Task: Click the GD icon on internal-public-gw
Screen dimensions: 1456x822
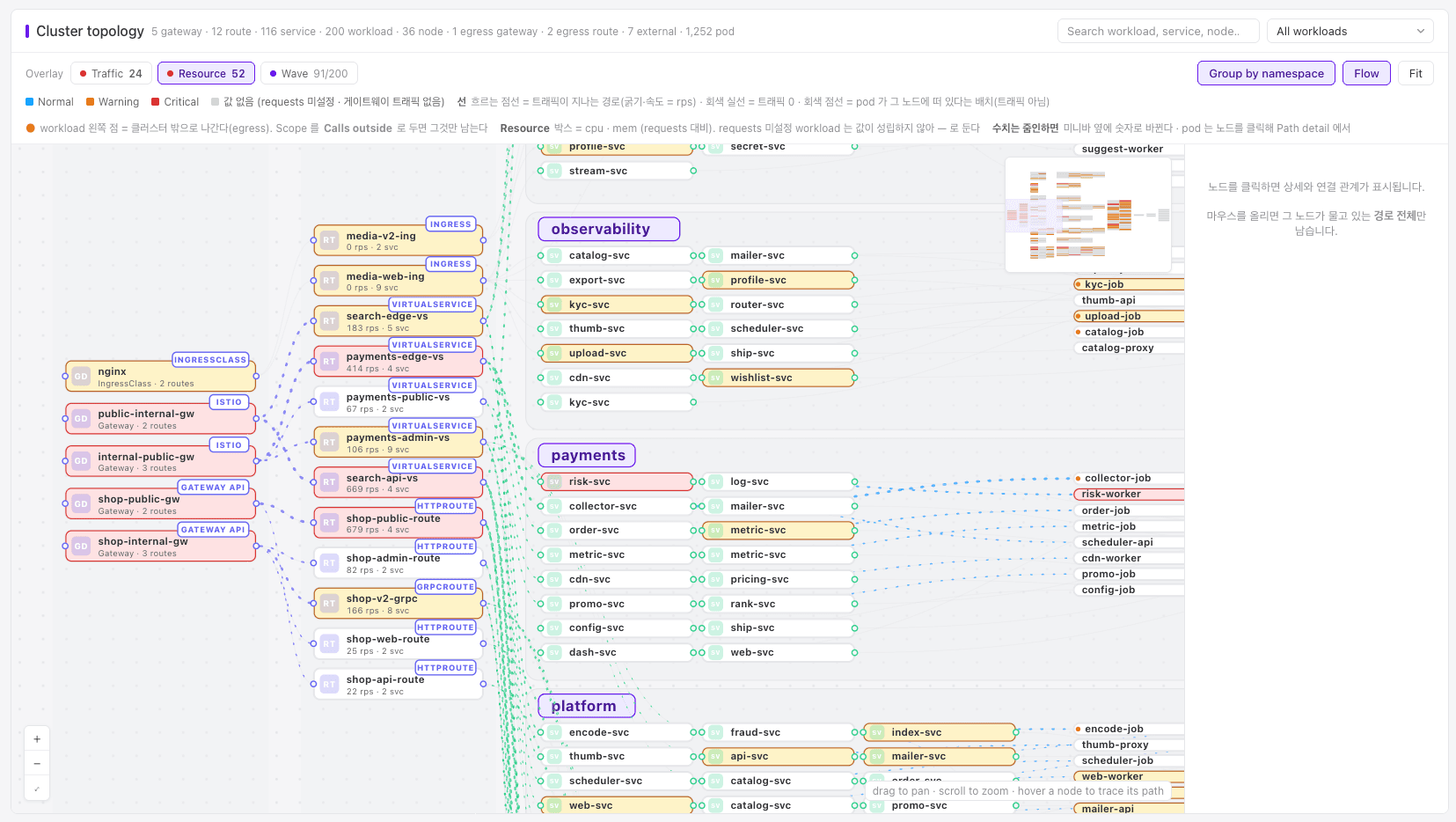Action: pyautogui.click(x=81, y=461)
